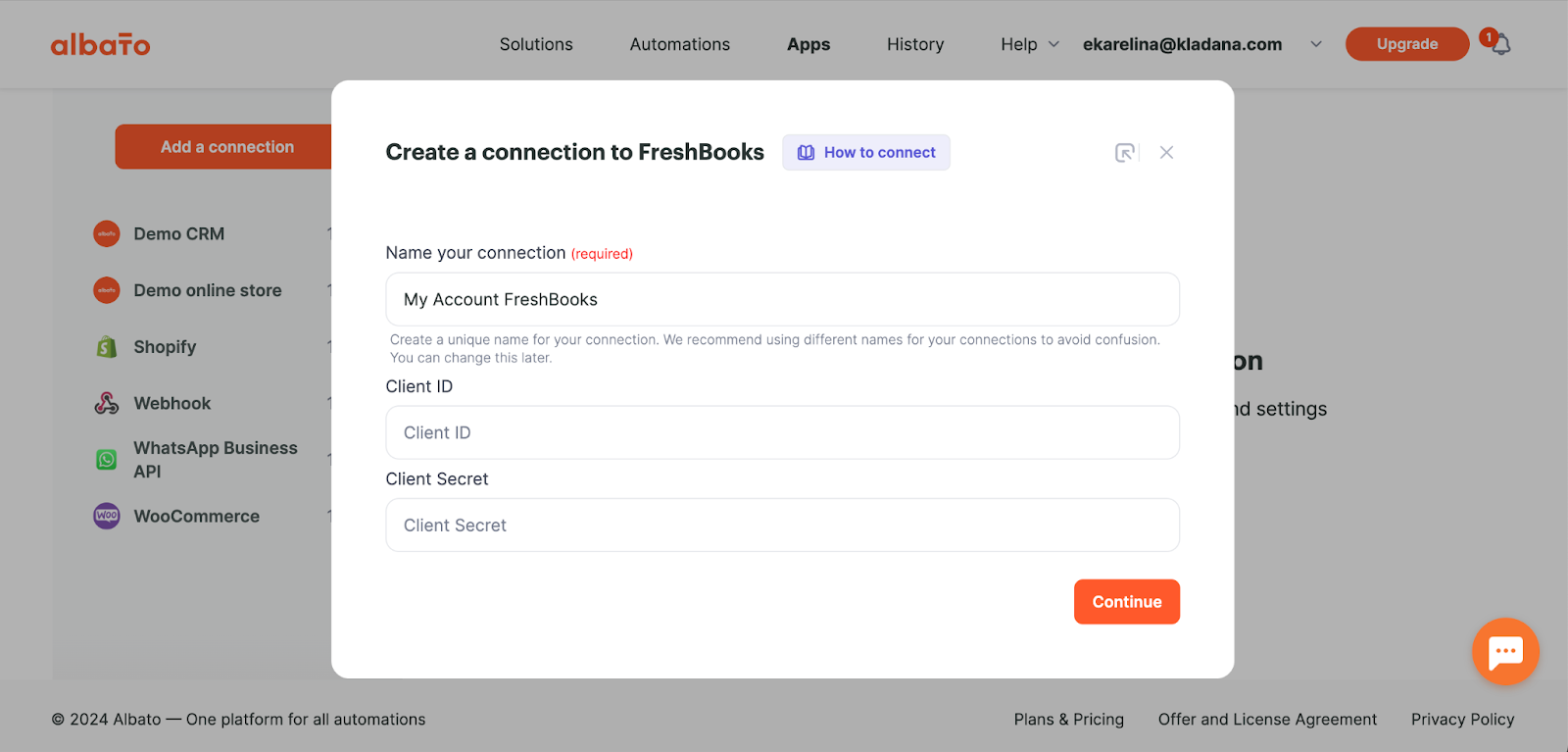Expand the ekarelina@kladana.com account dropdown
1568x752 pixels.
click(x=1202, y=44)
